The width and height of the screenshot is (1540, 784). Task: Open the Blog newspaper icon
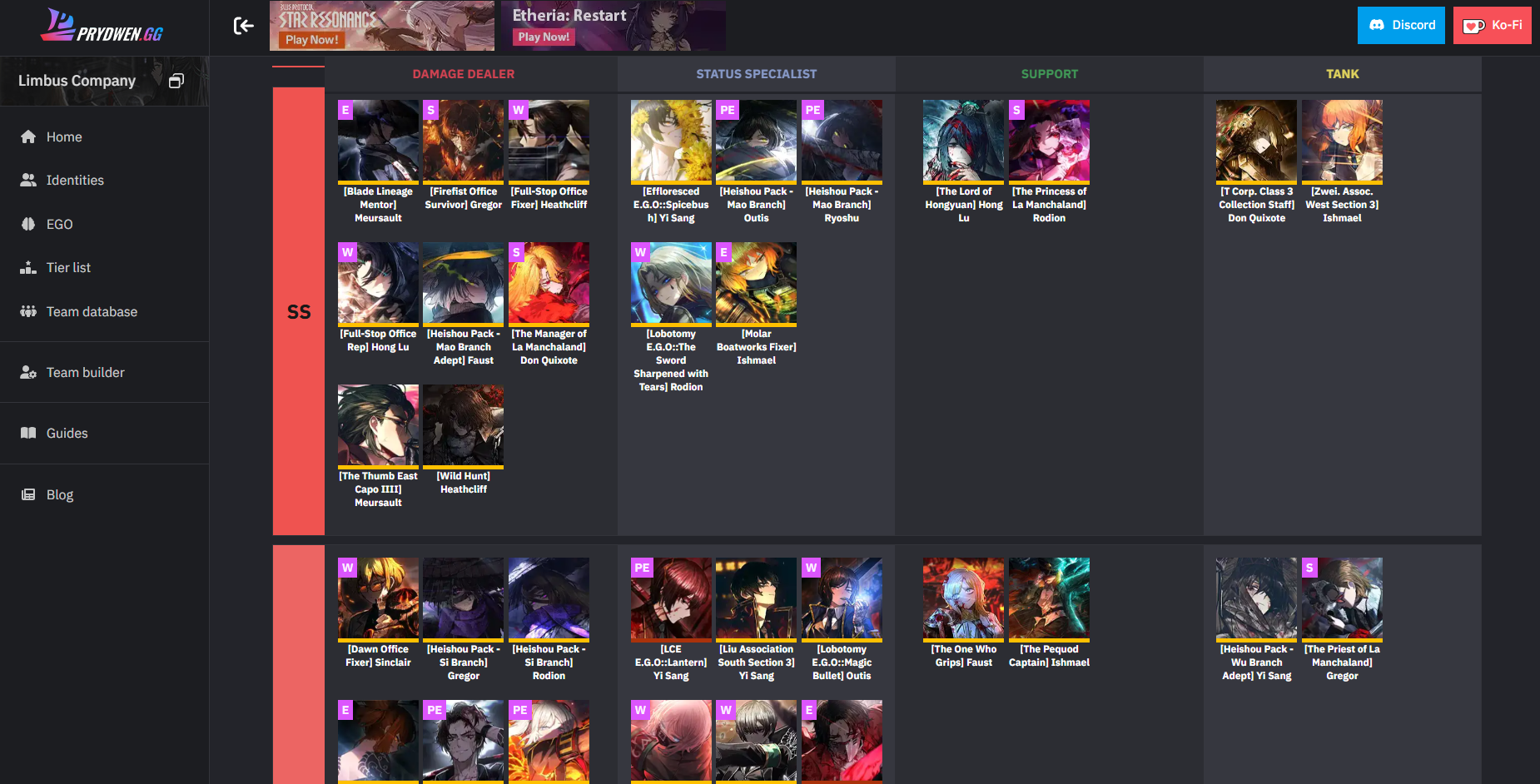click(28, 494)
